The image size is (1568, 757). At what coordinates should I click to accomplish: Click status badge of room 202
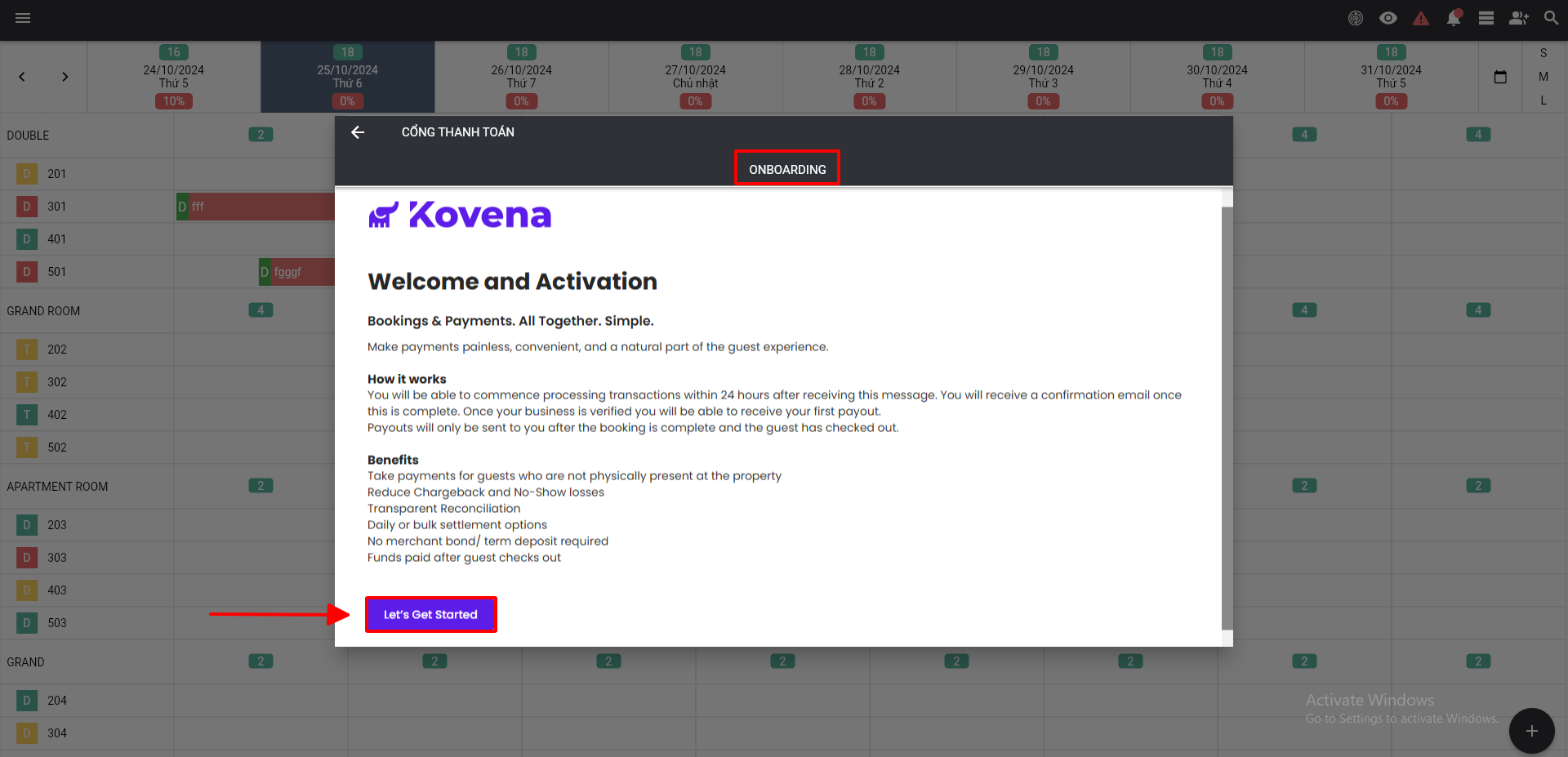27,350
